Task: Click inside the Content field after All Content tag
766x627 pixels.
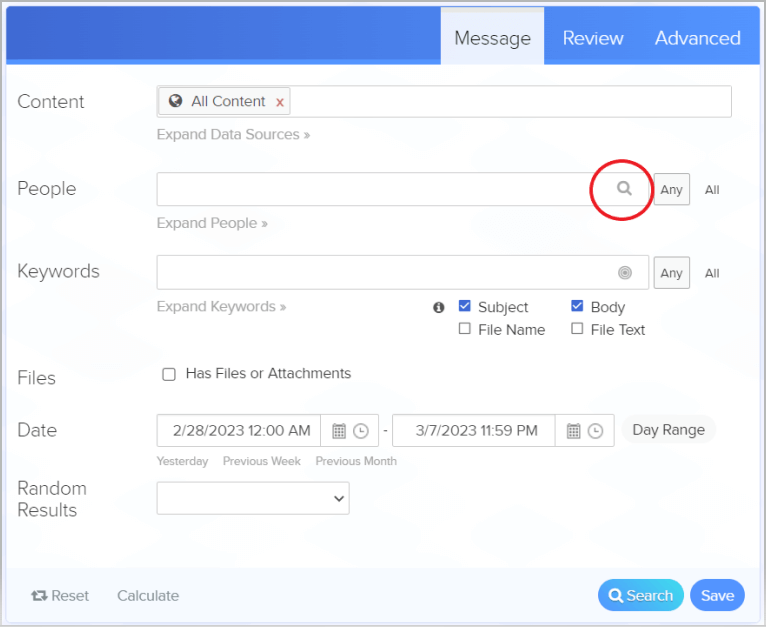Action: [511, 101]
